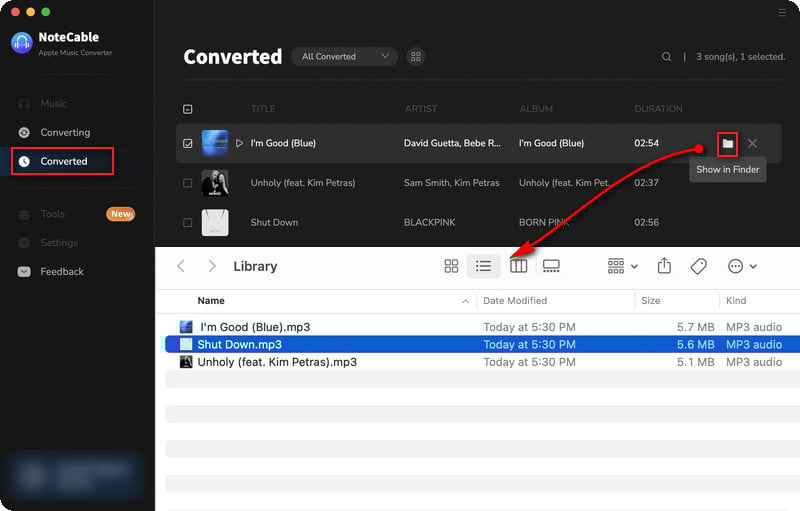Image resolution: width=800 pixels, height=511 pixels.
Task: Click the I'm Good (Blue) album artwork
Action: tap(215, 143)
